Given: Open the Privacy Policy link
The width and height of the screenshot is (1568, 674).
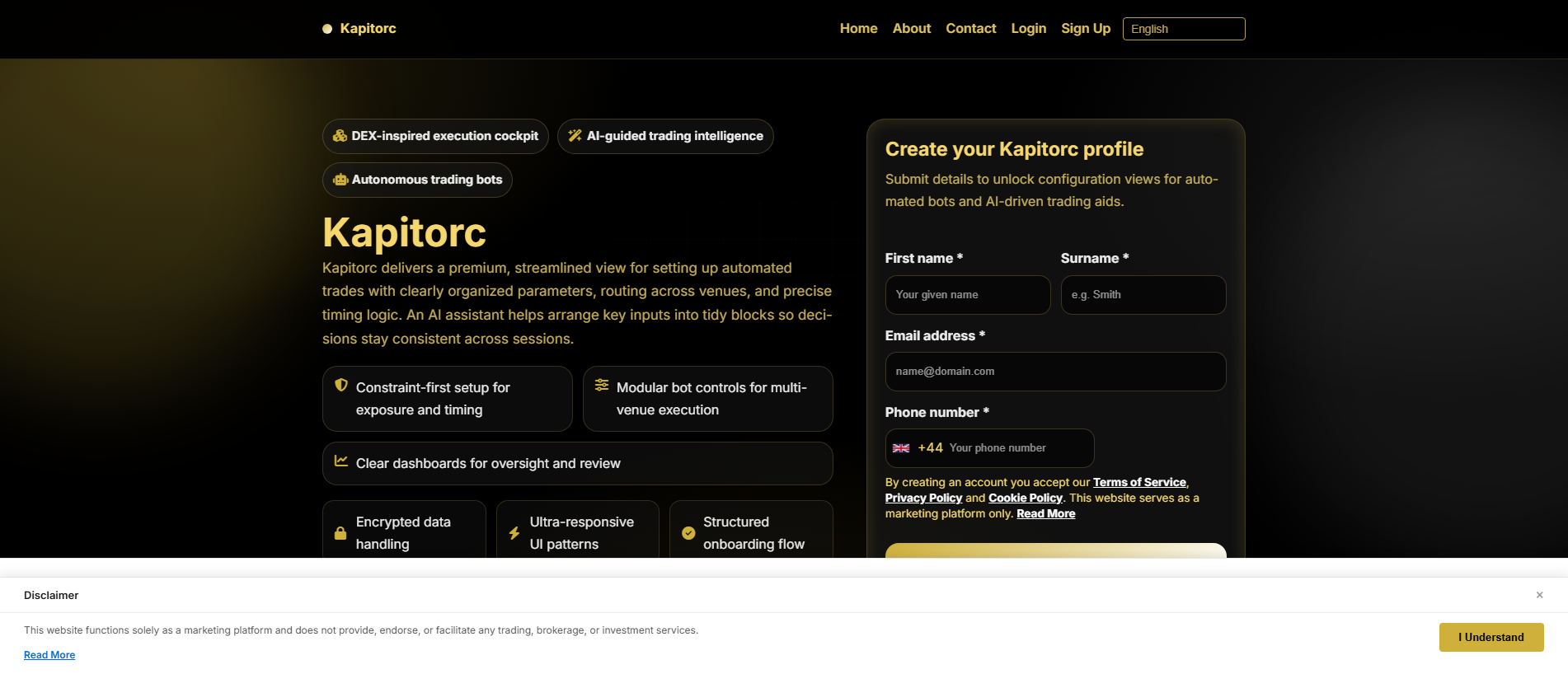Looking at the screenshot, I should click(923, 498).
